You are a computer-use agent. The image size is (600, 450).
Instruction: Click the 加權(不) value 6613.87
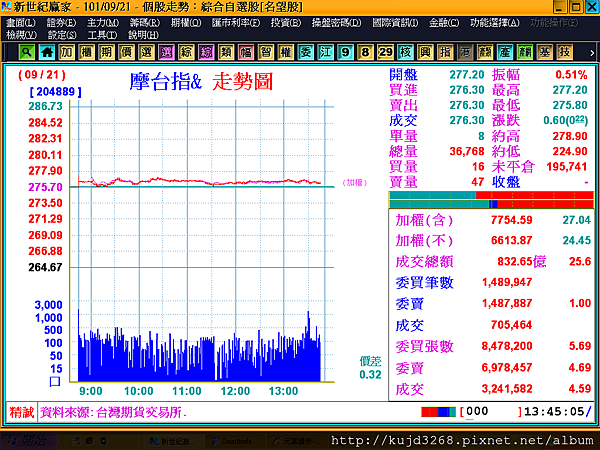pyautogui.click(x=512, y=240)
